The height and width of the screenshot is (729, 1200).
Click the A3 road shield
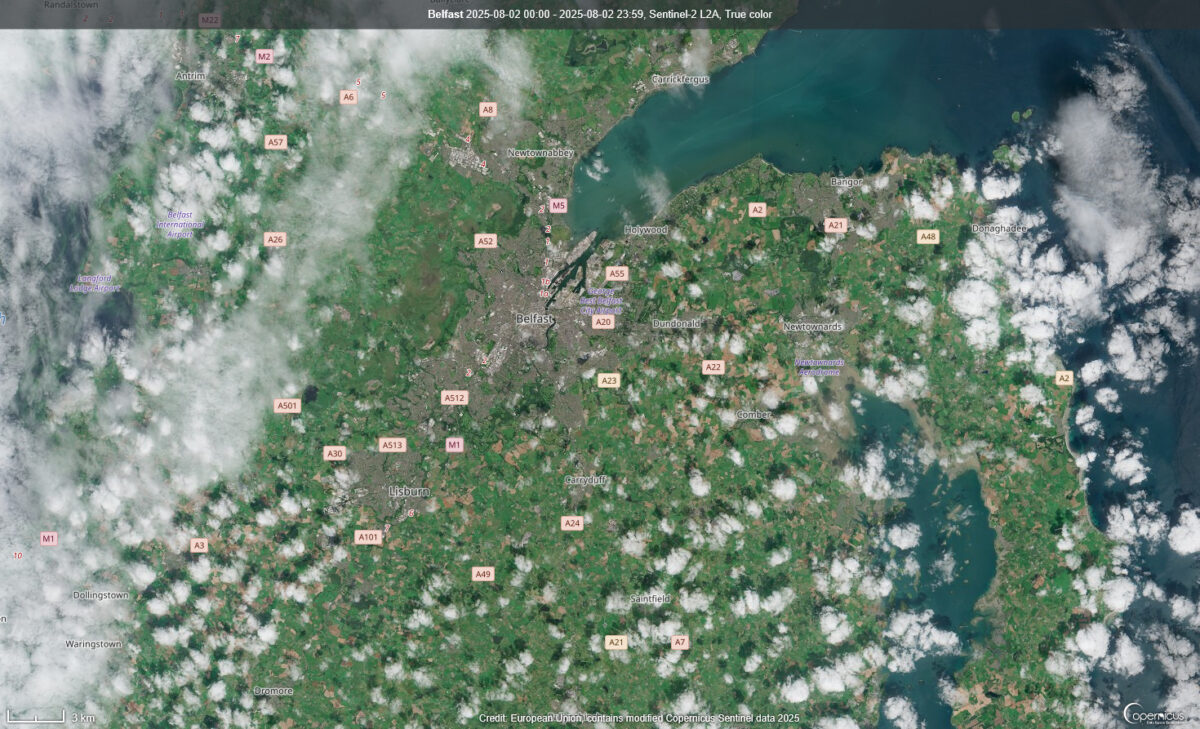199,545
